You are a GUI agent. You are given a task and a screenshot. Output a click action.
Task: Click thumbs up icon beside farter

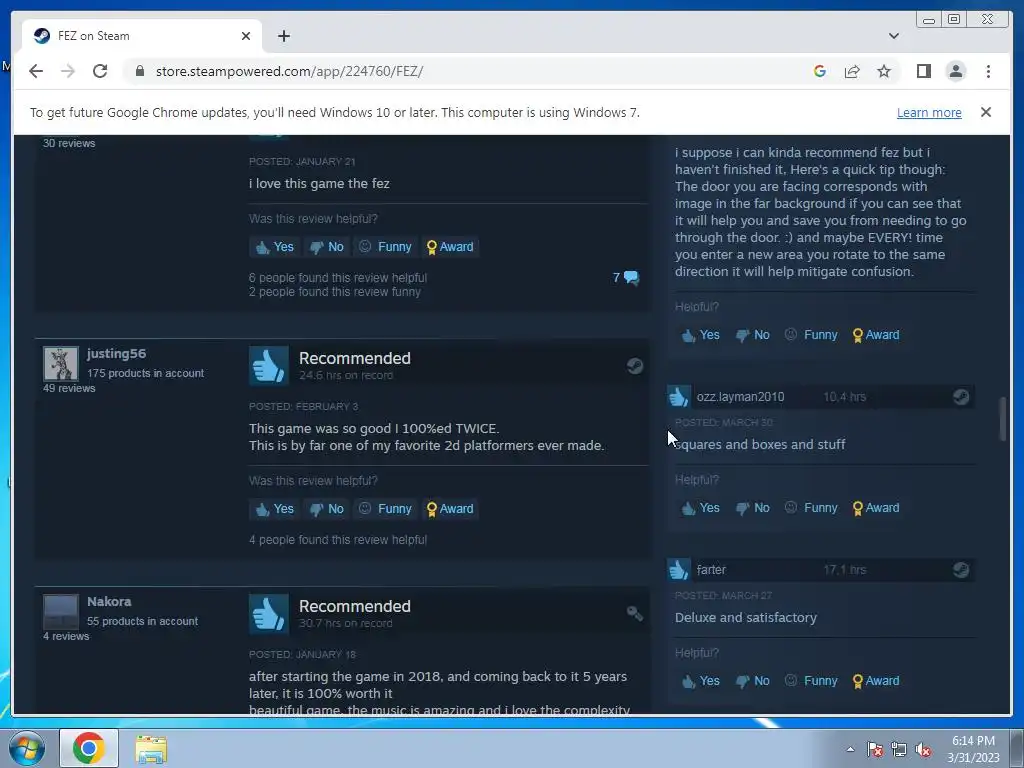(679, 569)
